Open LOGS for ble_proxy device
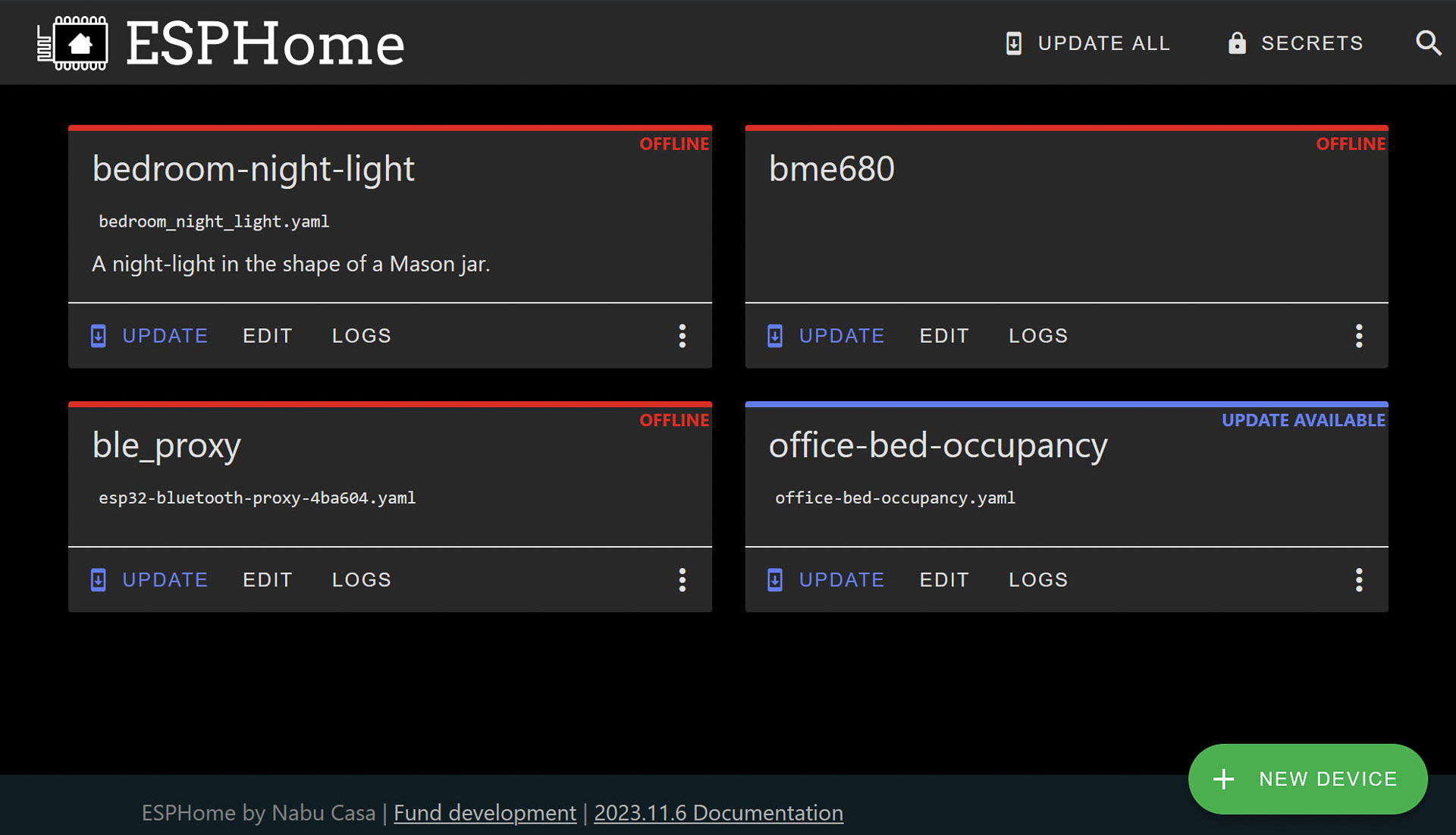 [361, 579]
